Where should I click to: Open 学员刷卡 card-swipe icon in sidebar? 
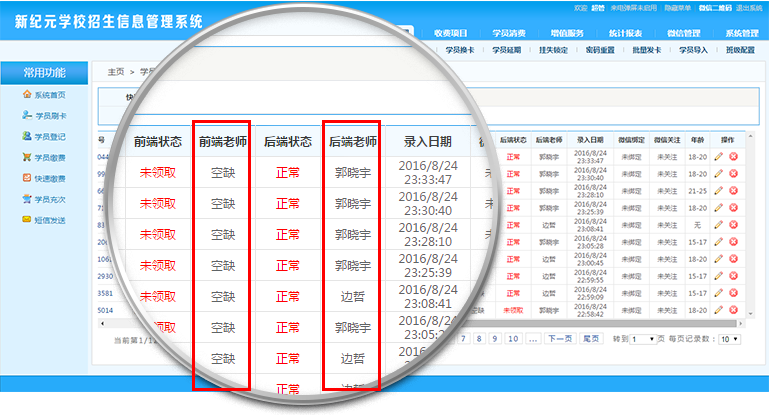coord(27,115)
